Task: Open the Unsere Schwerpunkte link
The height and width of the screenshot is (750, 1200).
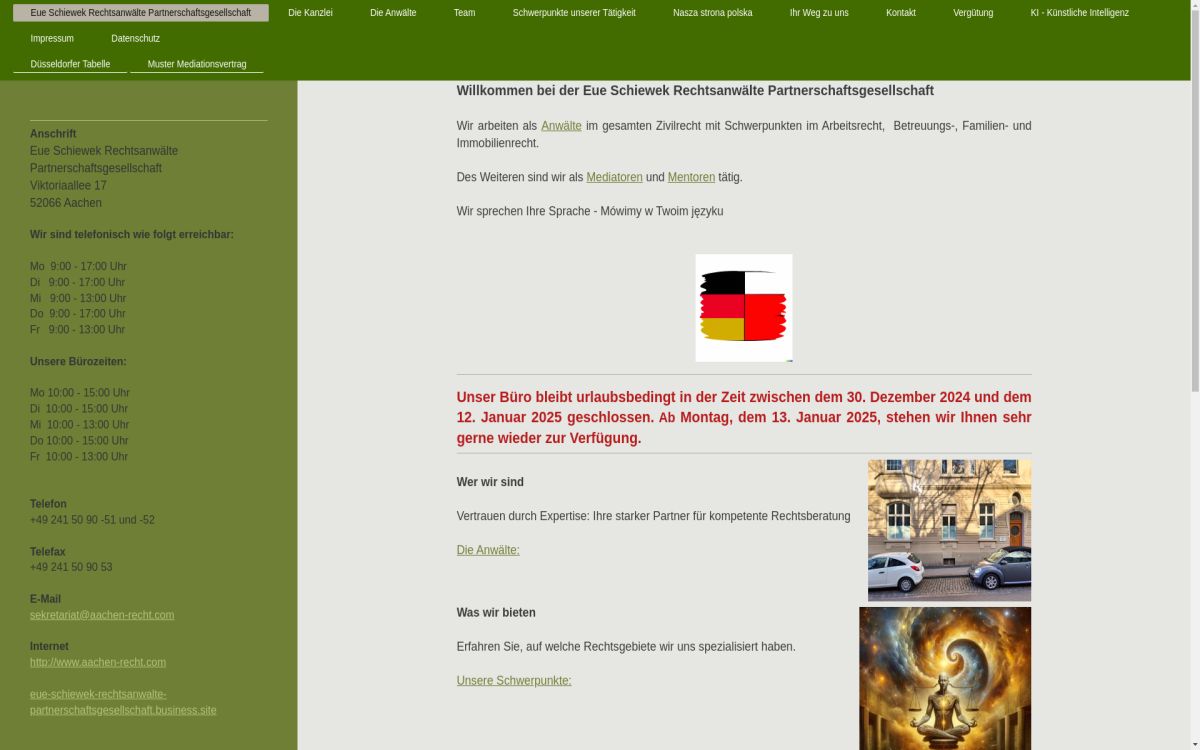Action: [x=514, y=681]
